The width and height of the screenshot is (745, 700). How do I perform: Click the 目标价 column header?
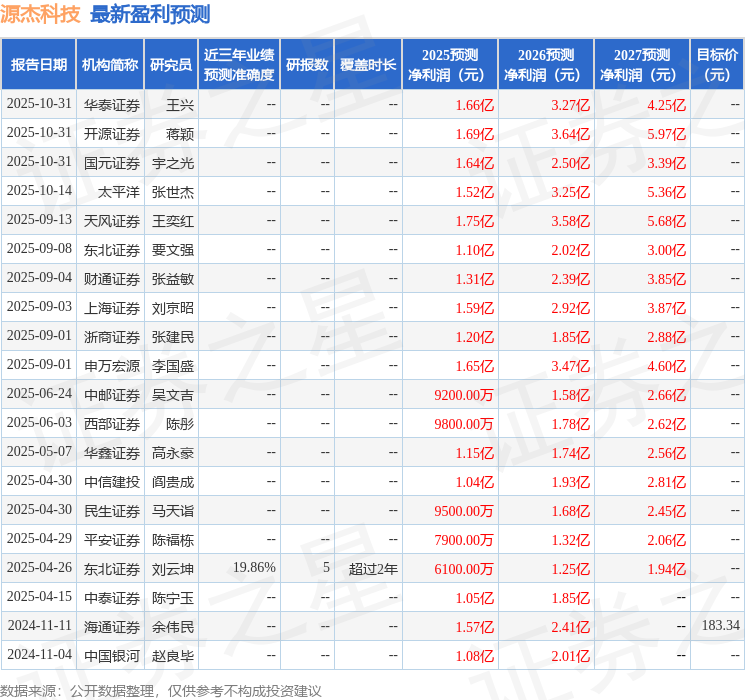coord(716,65)
